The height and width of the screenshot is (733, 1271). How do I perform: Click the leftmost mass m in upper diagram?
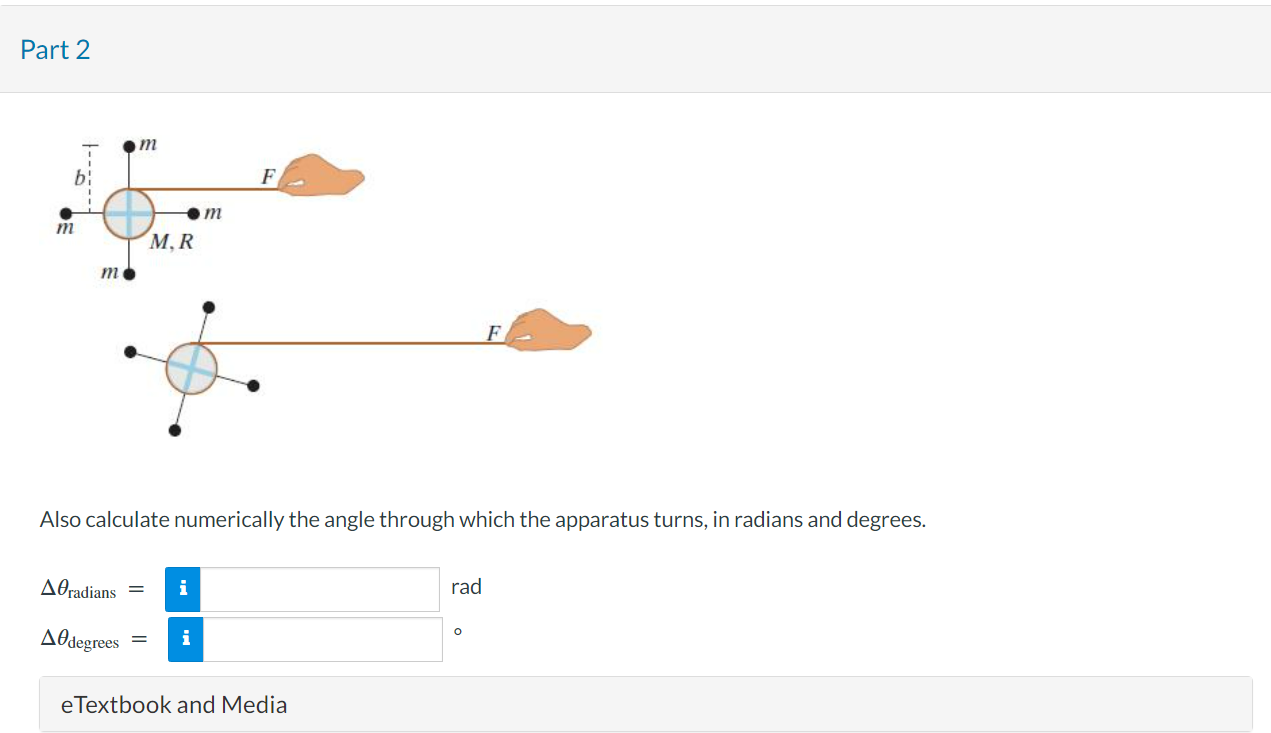coord(66,213)
